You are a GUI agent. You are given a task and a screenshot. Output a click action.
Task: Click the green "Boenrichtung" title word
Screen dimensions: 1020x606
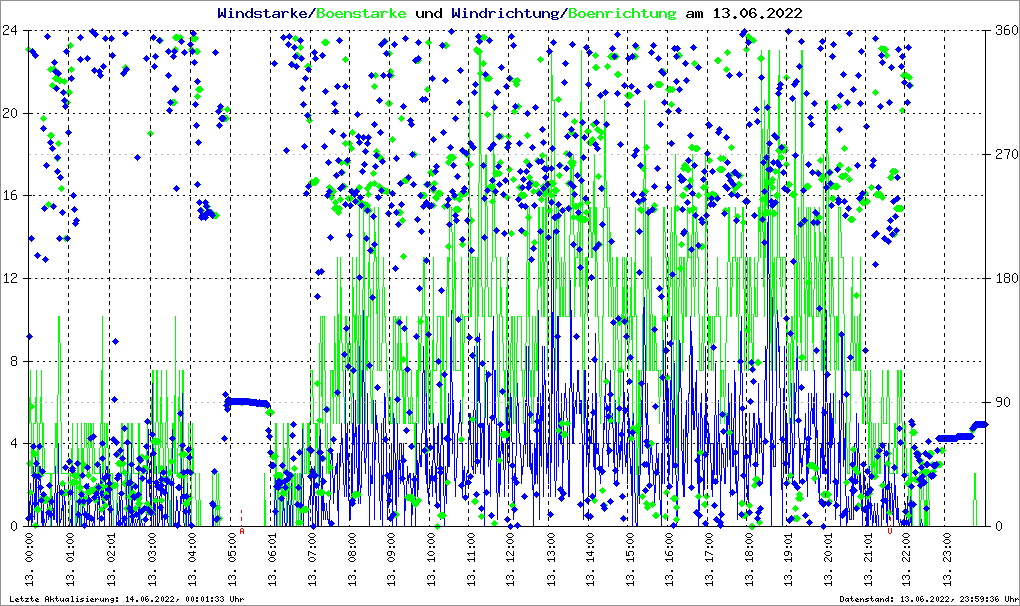pos(622,13)
